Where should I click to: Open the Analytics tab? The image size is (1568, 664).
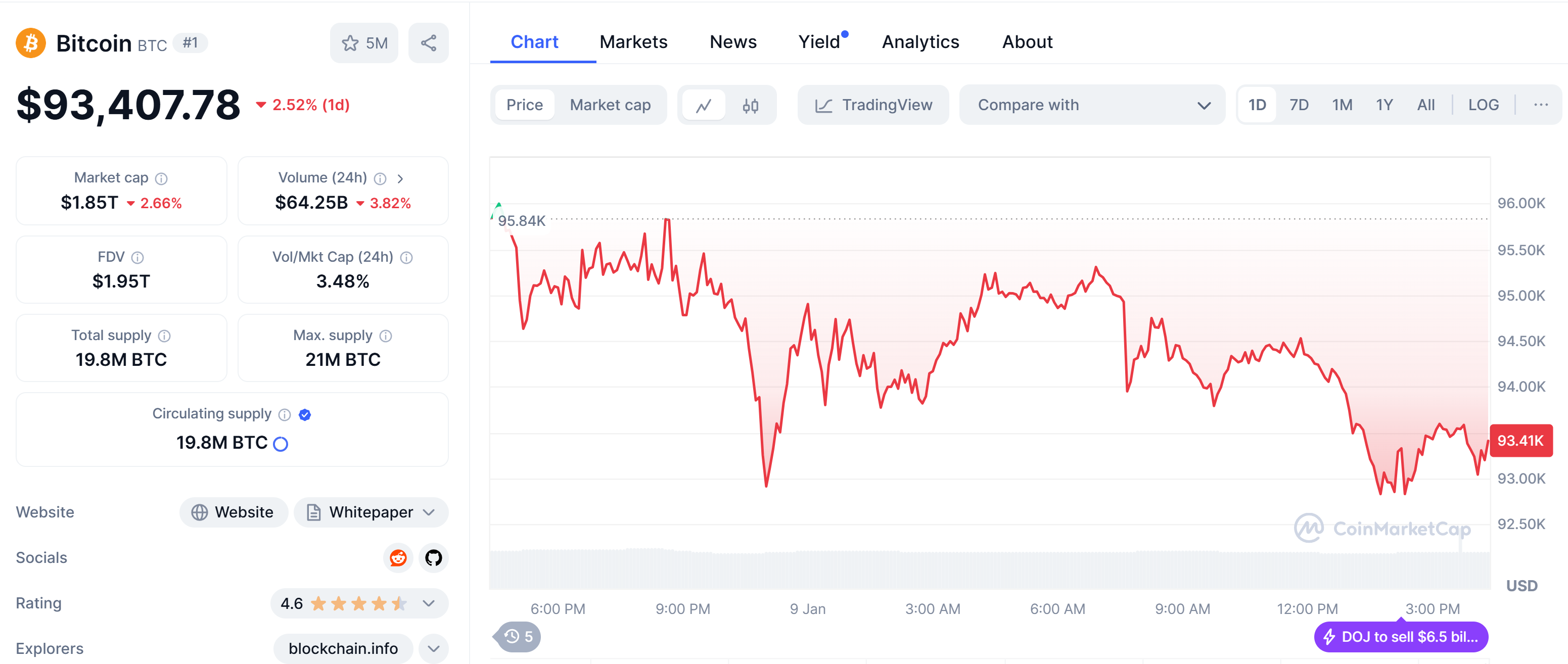[920, 42]
